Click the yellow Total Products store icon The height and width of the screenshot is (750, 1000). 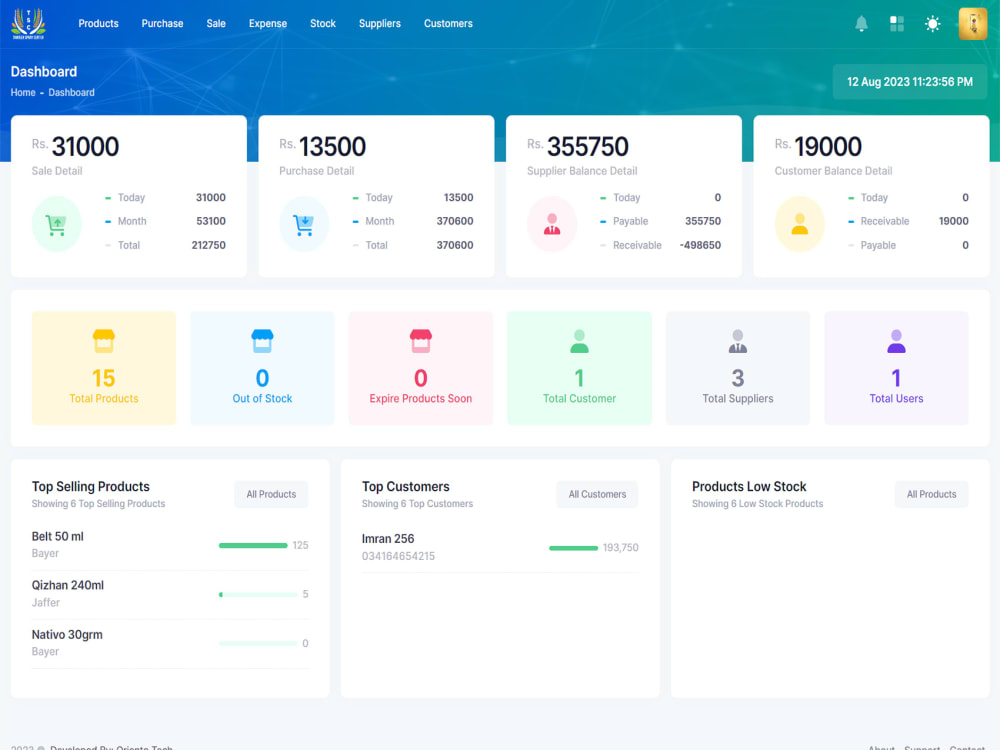tap(103, 341)
